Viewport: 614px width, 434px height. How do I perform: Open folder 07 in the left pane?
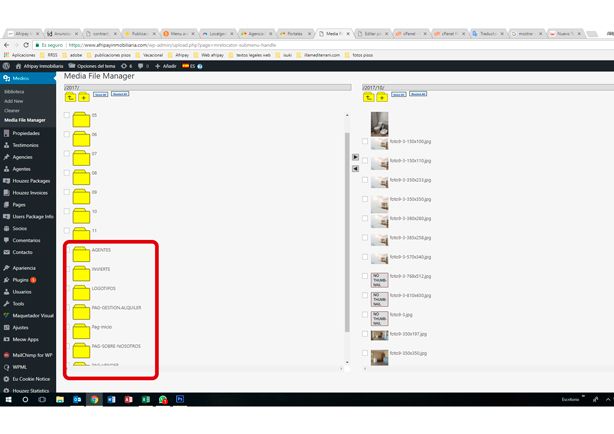(x=81, y=158)
